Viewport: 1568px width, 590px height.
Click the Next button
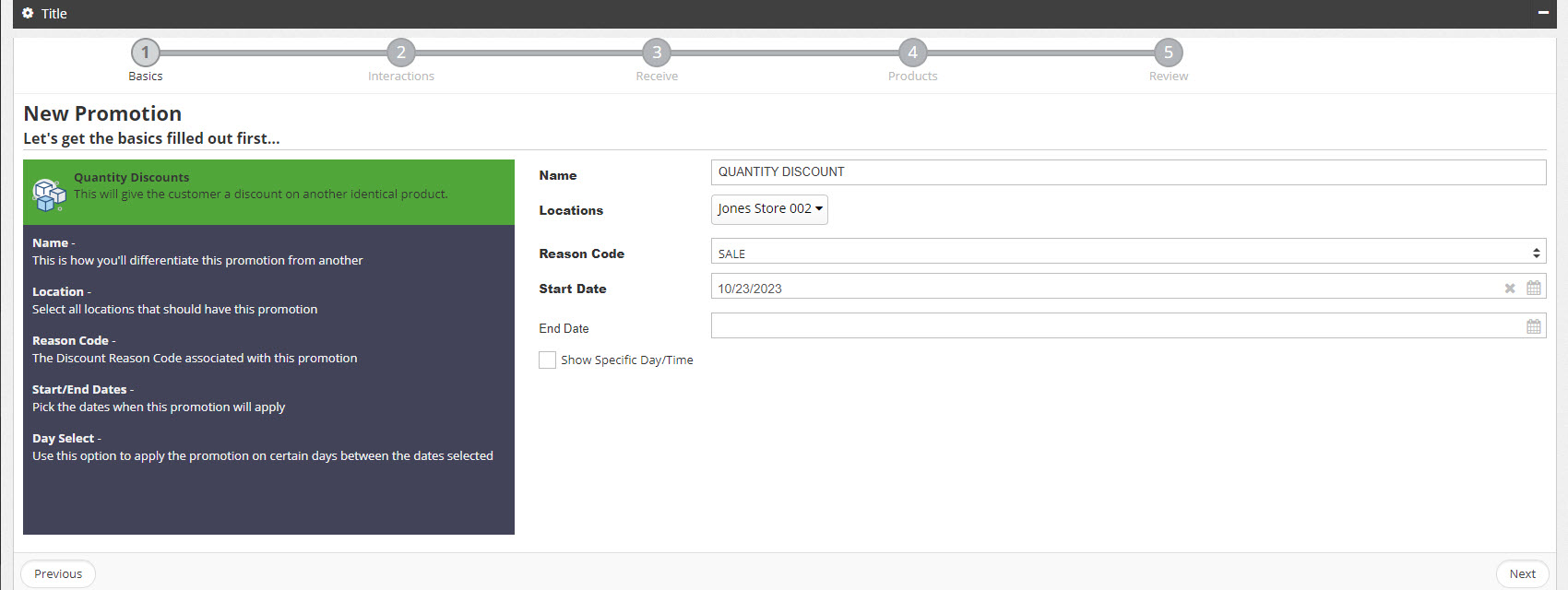1522,573
